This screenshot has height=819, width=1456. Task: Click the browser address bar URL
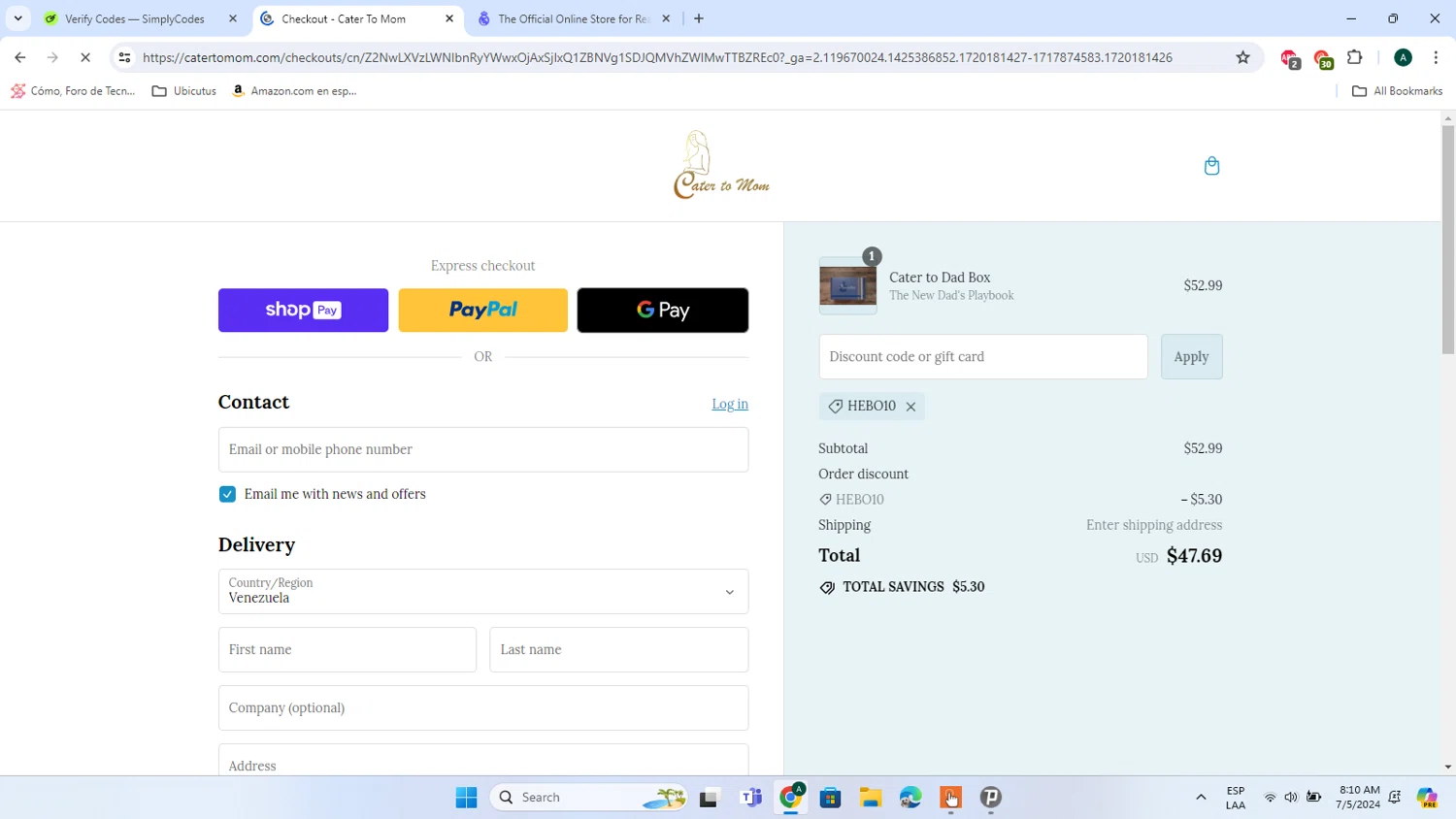tap(657, 57)
